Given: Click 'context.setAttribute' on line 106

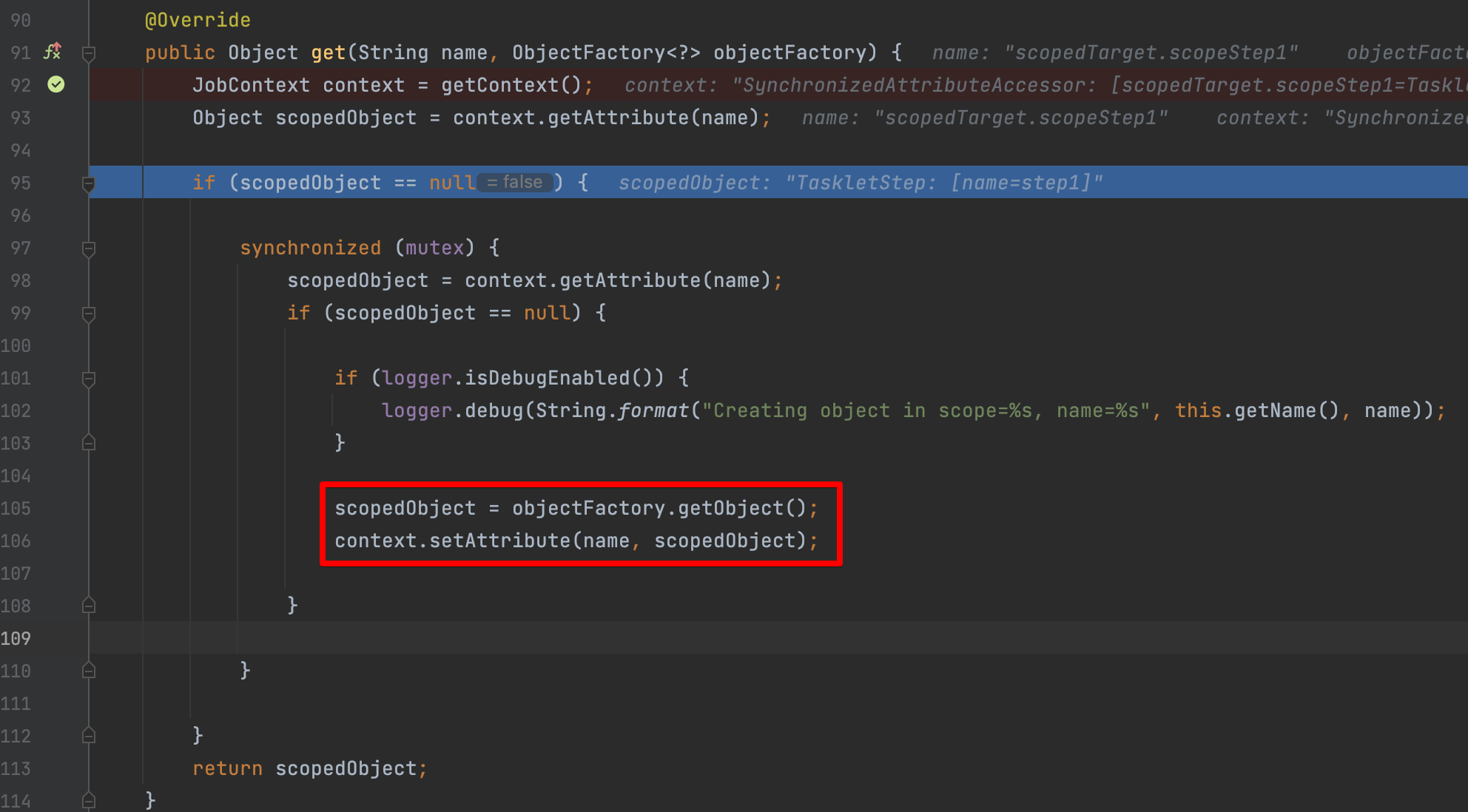Looking at the screenshot, I should click(x=452, y=541).
